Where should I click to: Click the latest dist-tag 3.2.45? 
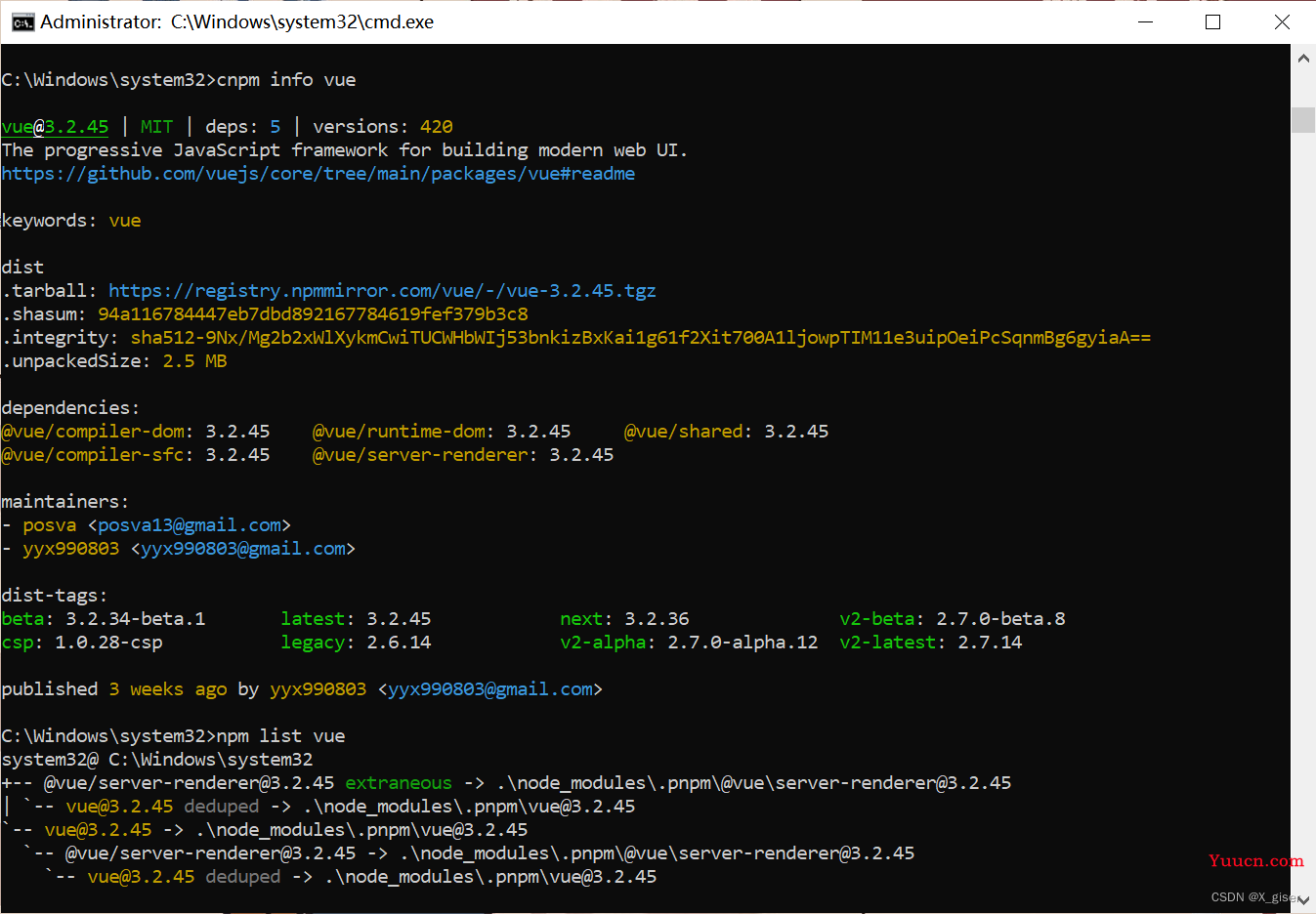click(x=356, y=619)
